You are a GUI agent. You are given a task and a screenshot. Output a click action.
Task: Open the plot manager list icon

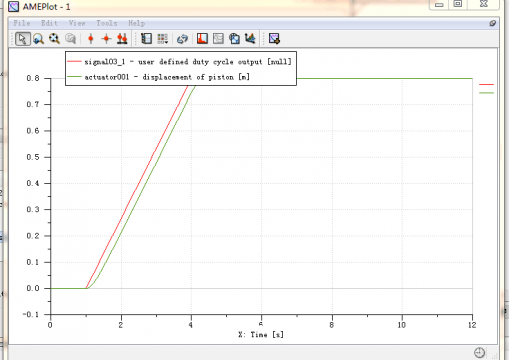pos(146,39)
